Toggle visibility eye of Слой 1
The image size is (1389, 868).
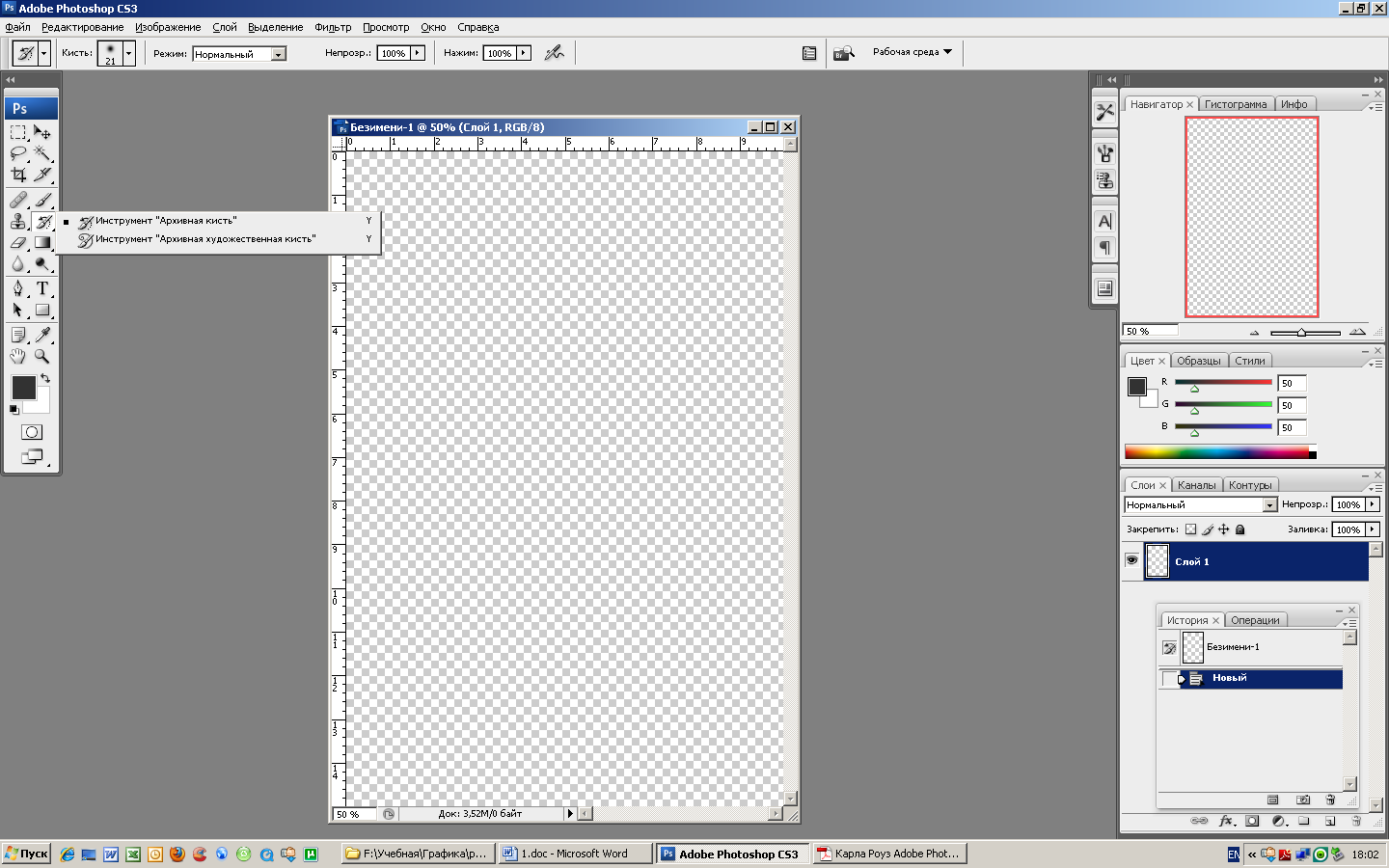pyautogui.click(x=1132, y=560)
